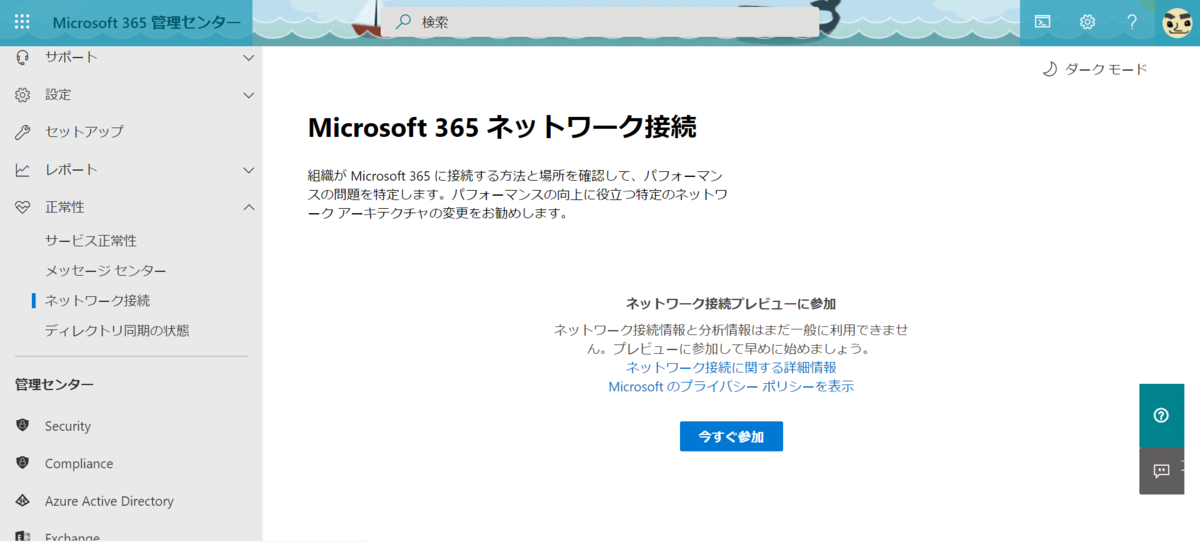Viewport: 1200px width, 542px height.
Task: Open サービス正常性 page
Action: (x=91, y=241)
